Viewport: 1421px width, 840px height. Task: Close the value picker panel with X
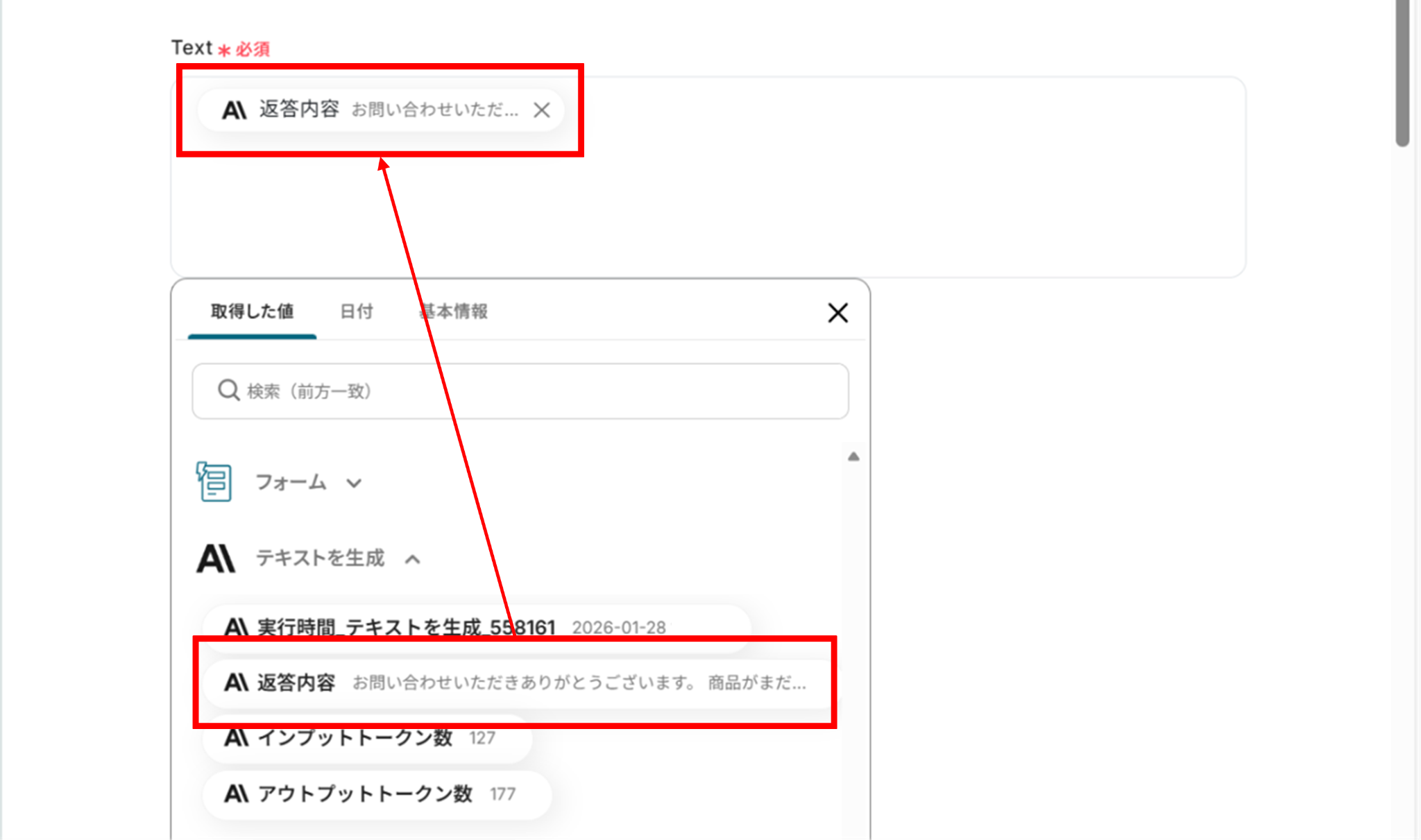pos(837,313)
